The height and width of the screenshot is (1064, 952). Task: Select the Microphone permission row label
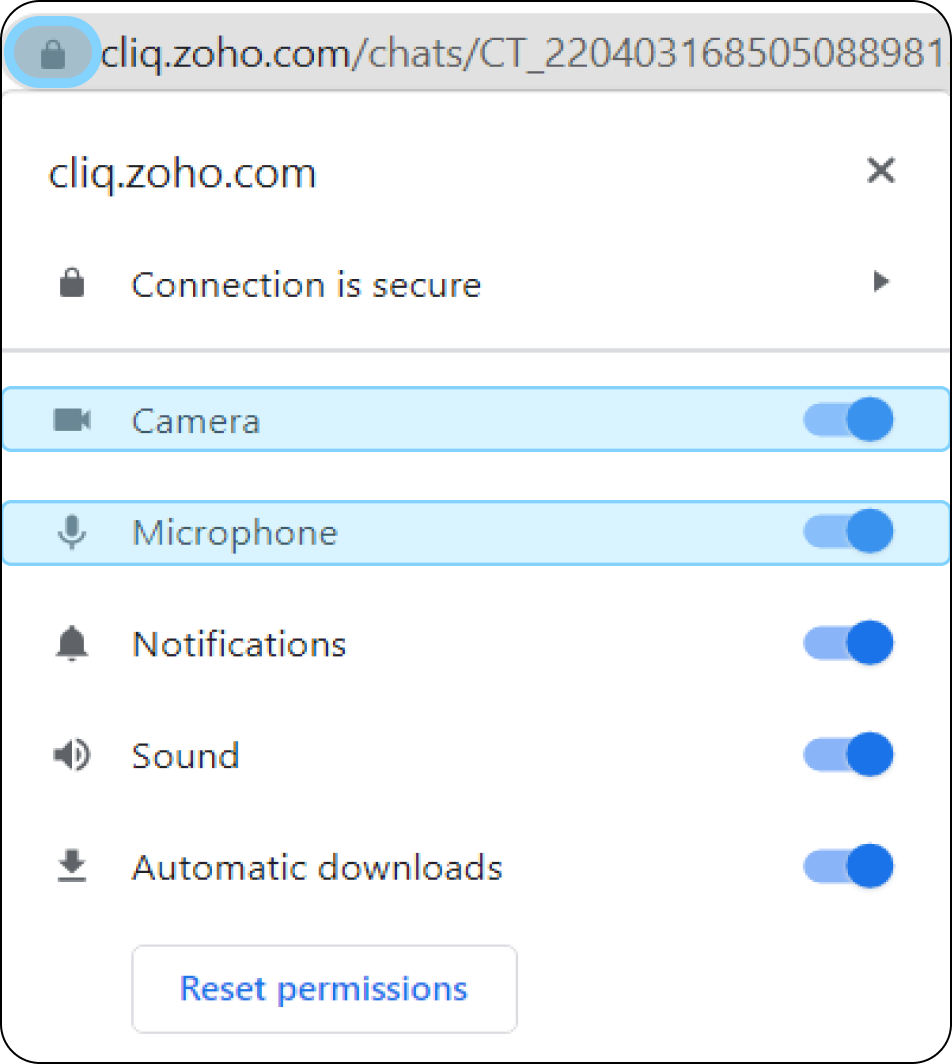[235, 533]
